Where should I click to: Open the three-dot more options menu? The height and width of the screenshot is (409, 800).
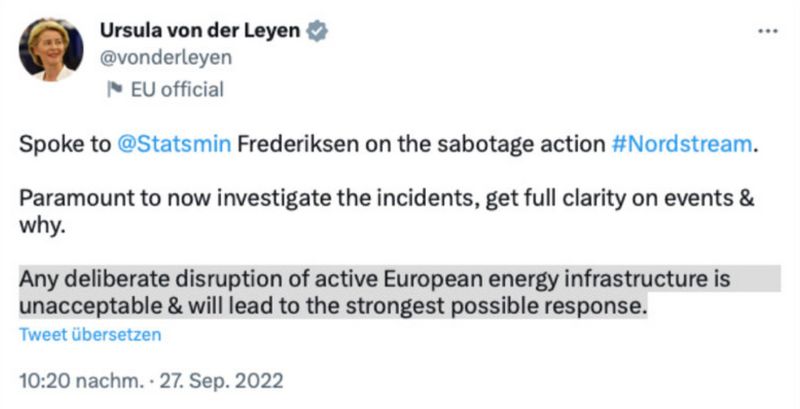click(x=768, y=31)
